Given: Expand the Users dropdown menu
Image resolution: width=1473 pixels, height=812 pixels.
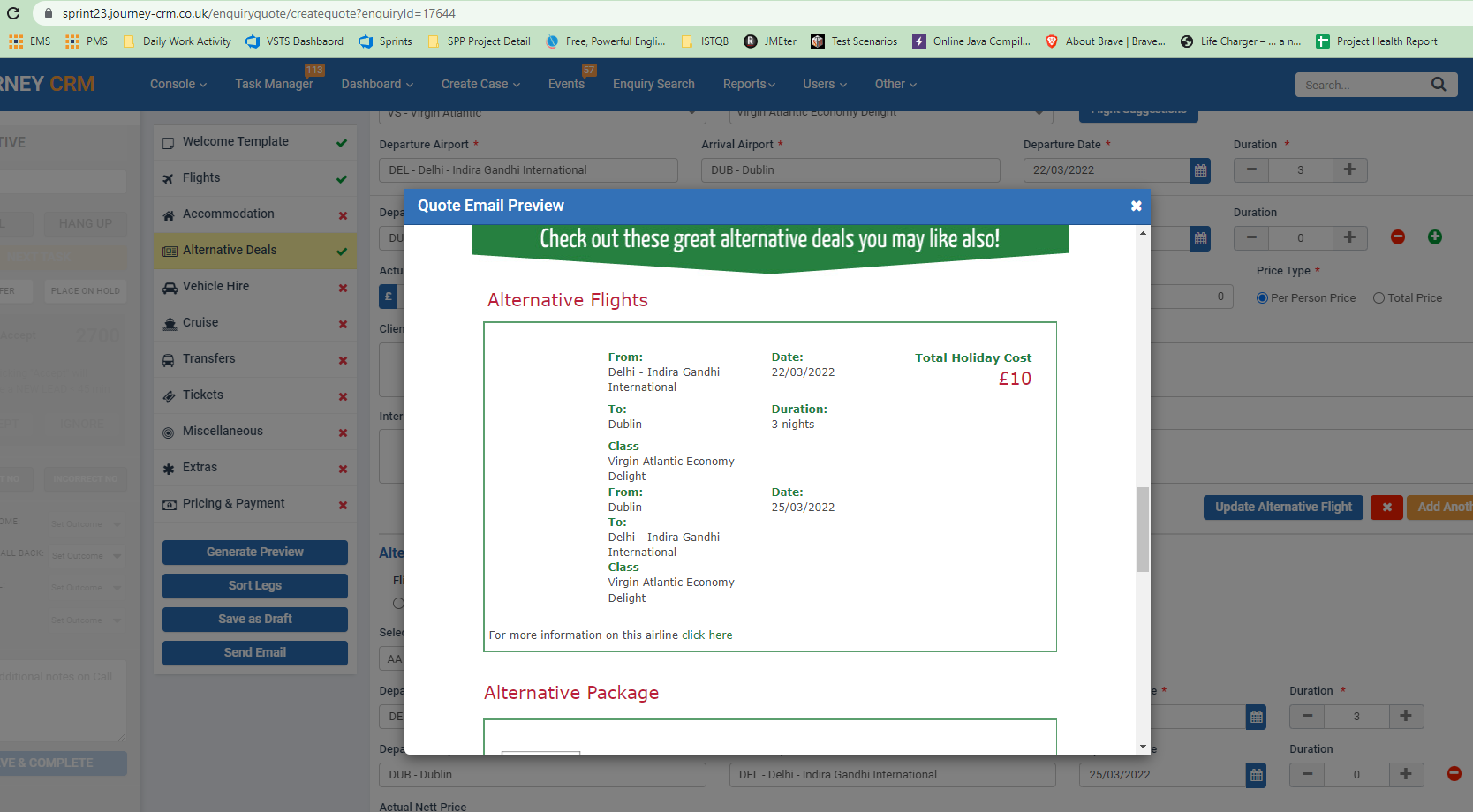Looking at the screenshot, I should point(825,84).
